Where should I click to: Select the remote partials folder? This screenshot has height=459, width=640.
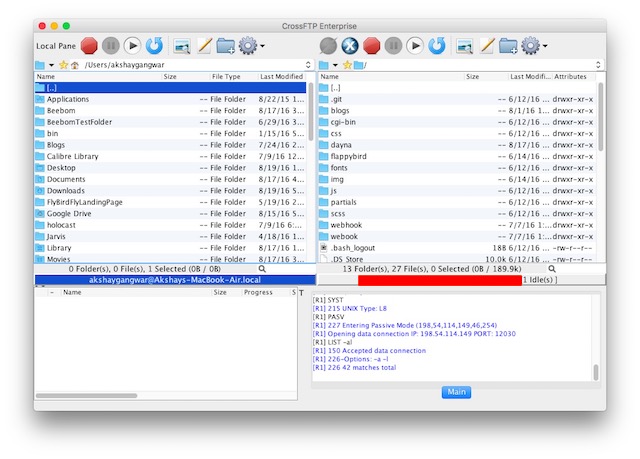coord(457,202)
